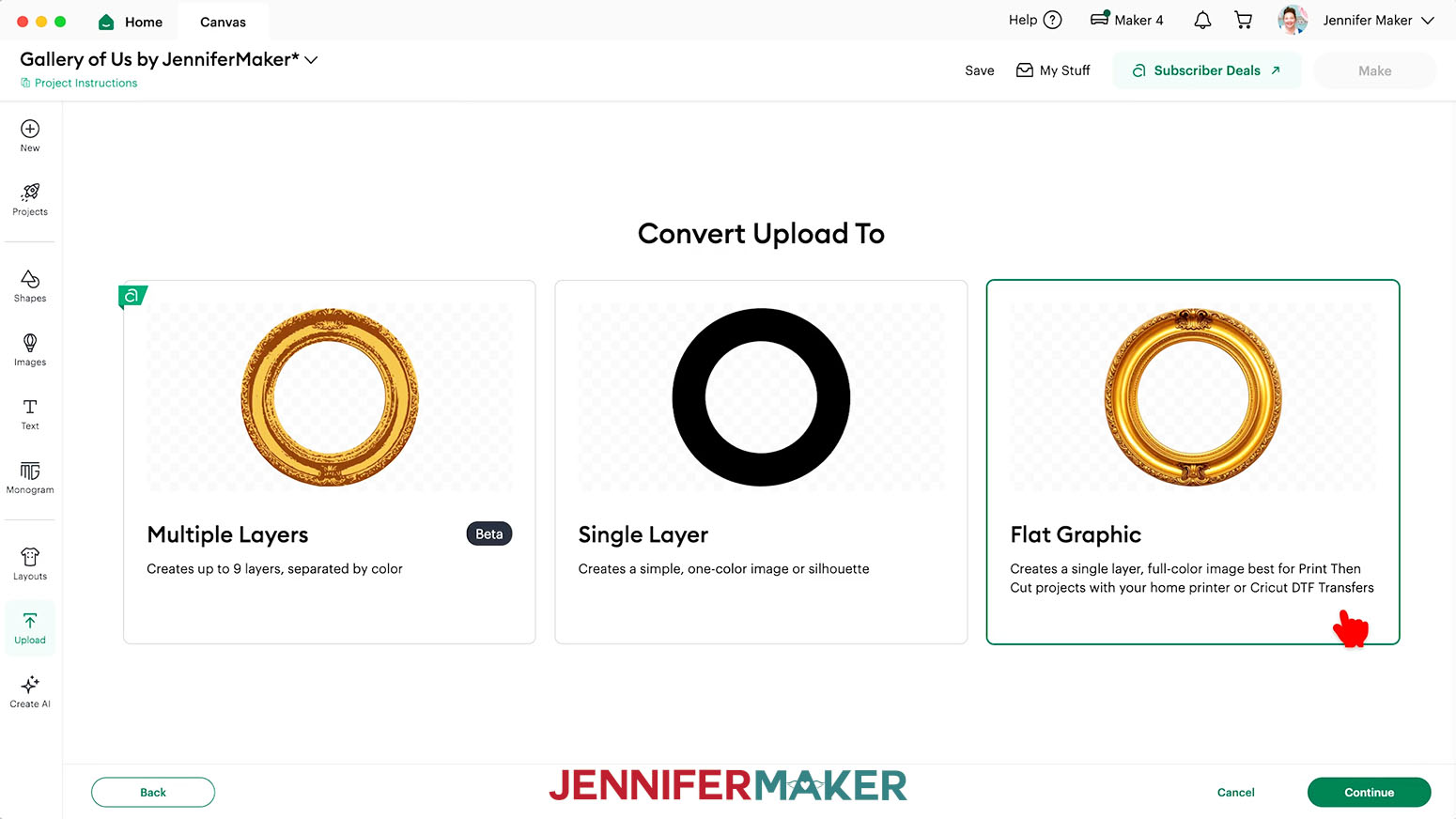
Task: Choose the Single Layer option card
Action: click(x=761, y=461)
